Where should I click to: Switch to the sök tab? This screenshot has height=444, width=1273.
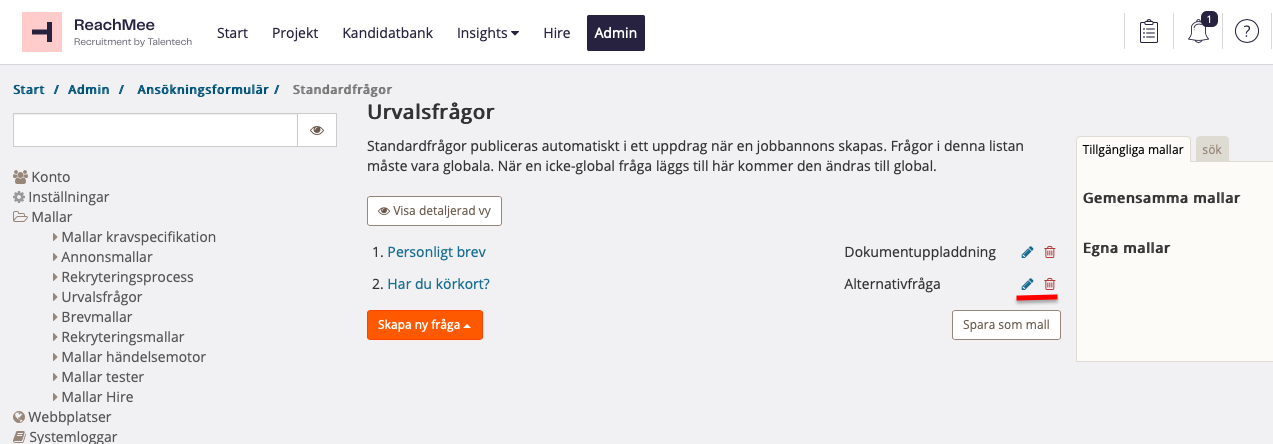click(1212, 149)
